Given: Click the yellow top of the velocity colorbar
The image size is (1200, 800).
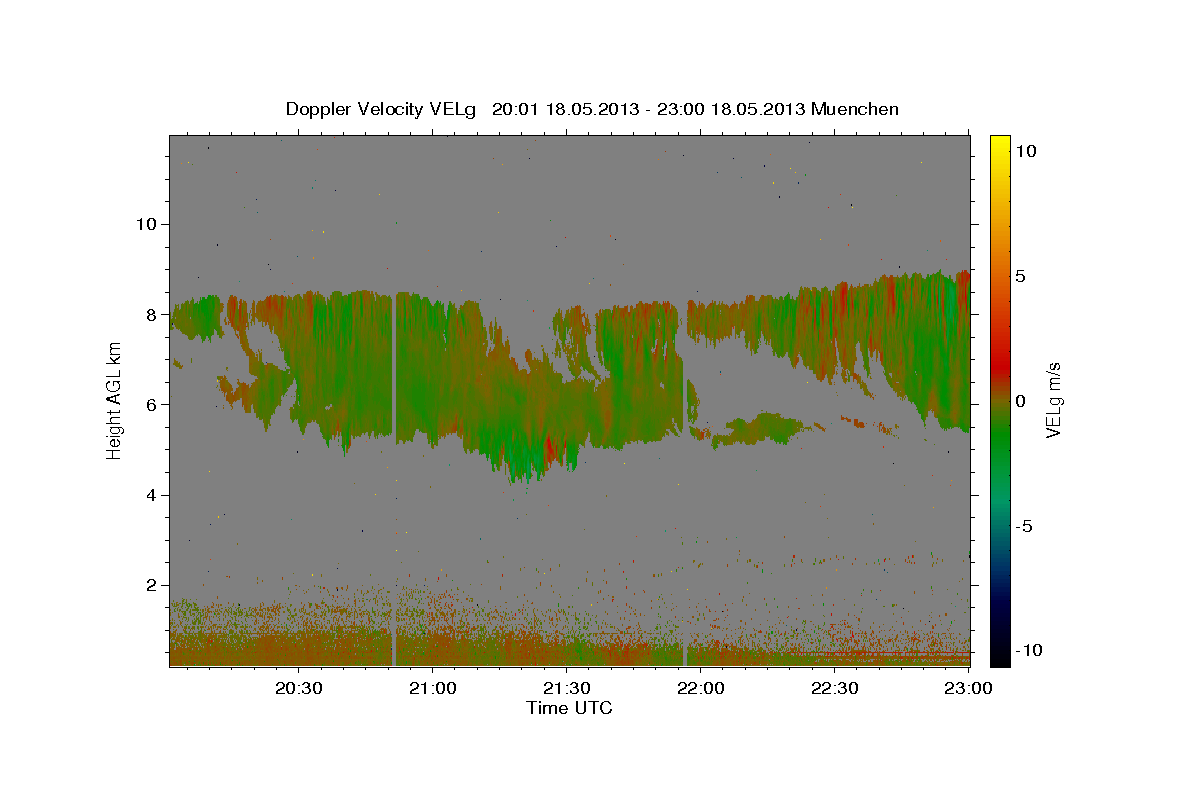Looking at the screenshot, I should coord(999,145).
